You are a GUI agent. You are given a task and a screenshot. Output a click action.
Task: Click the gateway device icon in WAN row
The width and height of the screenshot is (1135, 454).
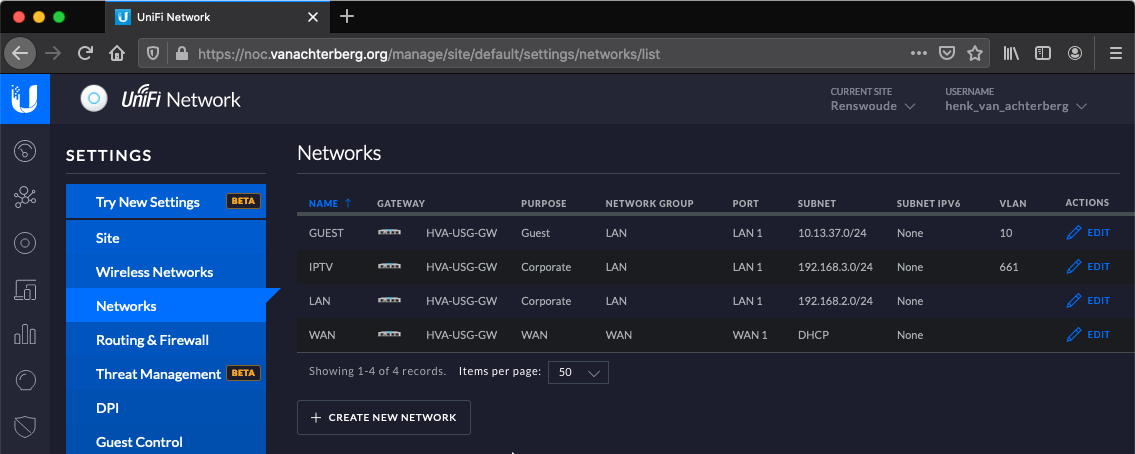pos(389,335)
